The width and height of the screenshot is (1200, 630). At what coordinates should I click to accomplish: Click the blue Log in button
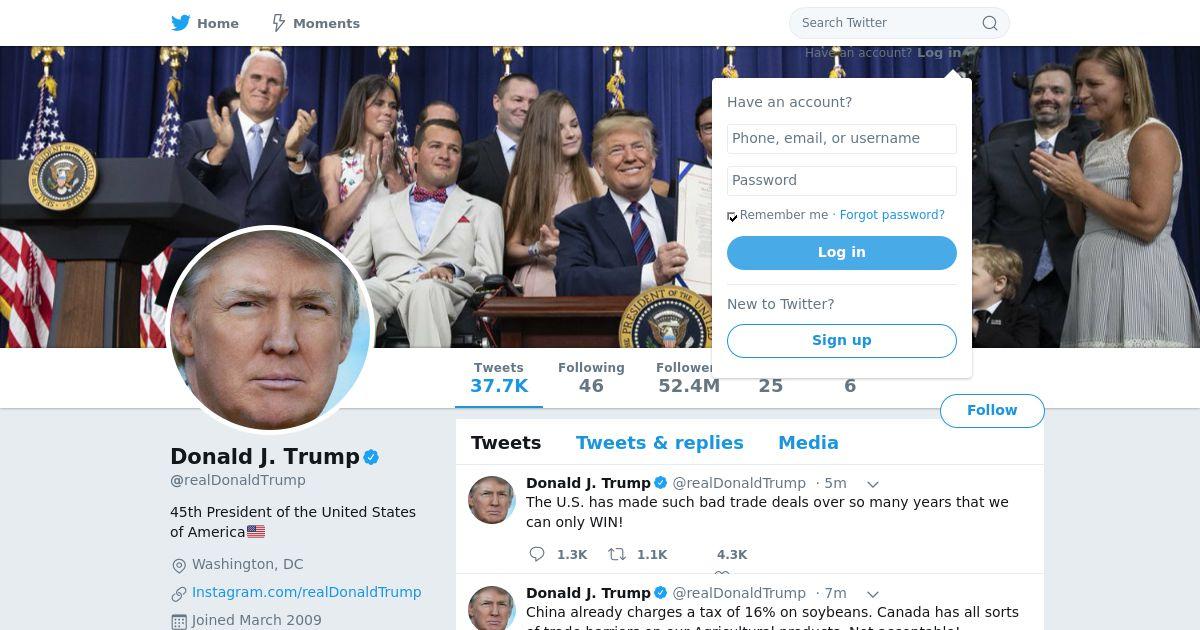click(842, 253)
